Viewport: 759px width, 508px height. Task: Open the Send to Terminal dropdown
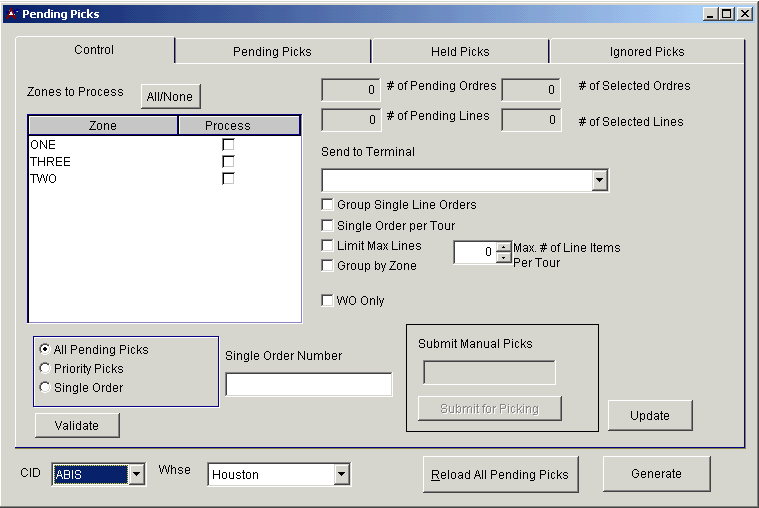click(x=599, y=181)
